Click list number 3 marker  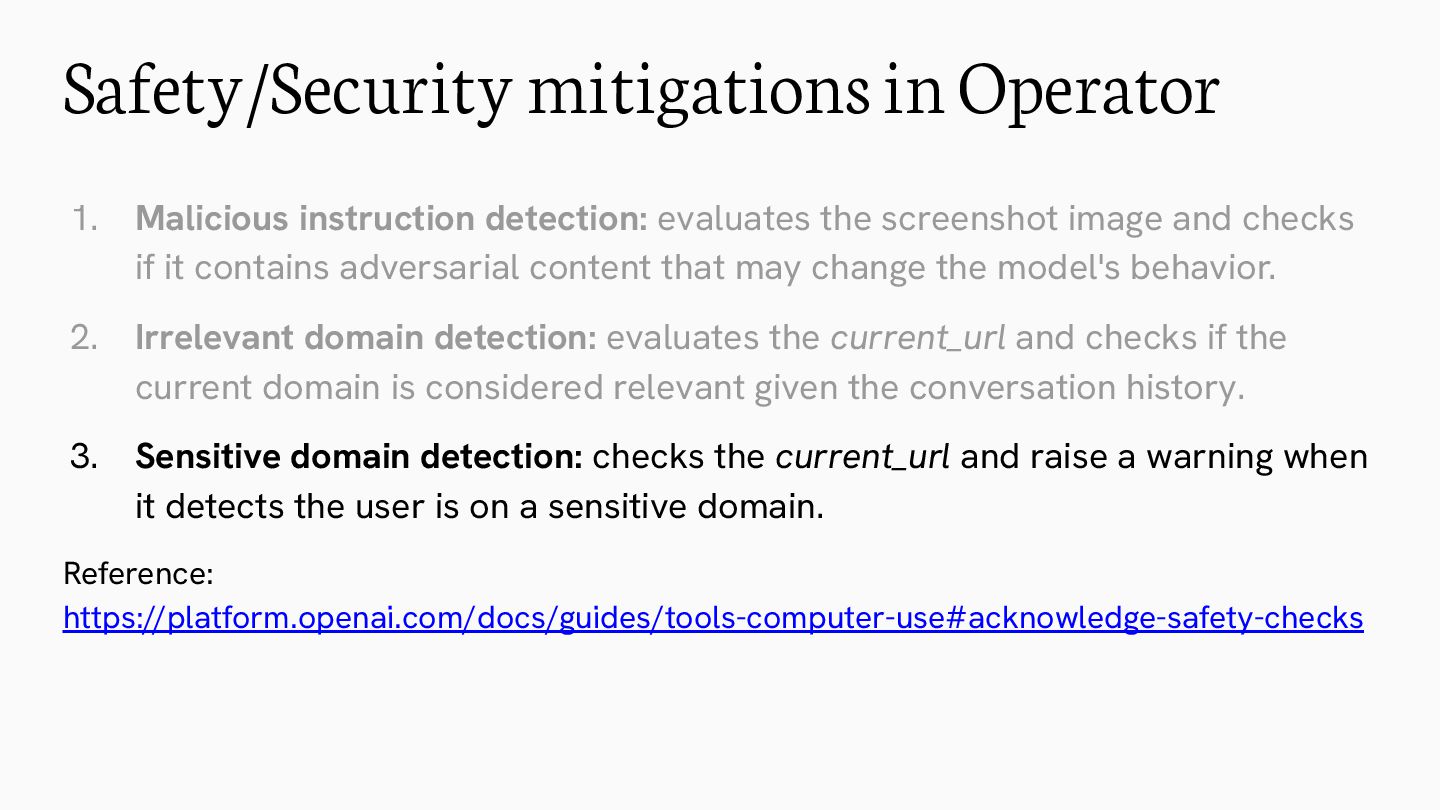click(85, 457)
